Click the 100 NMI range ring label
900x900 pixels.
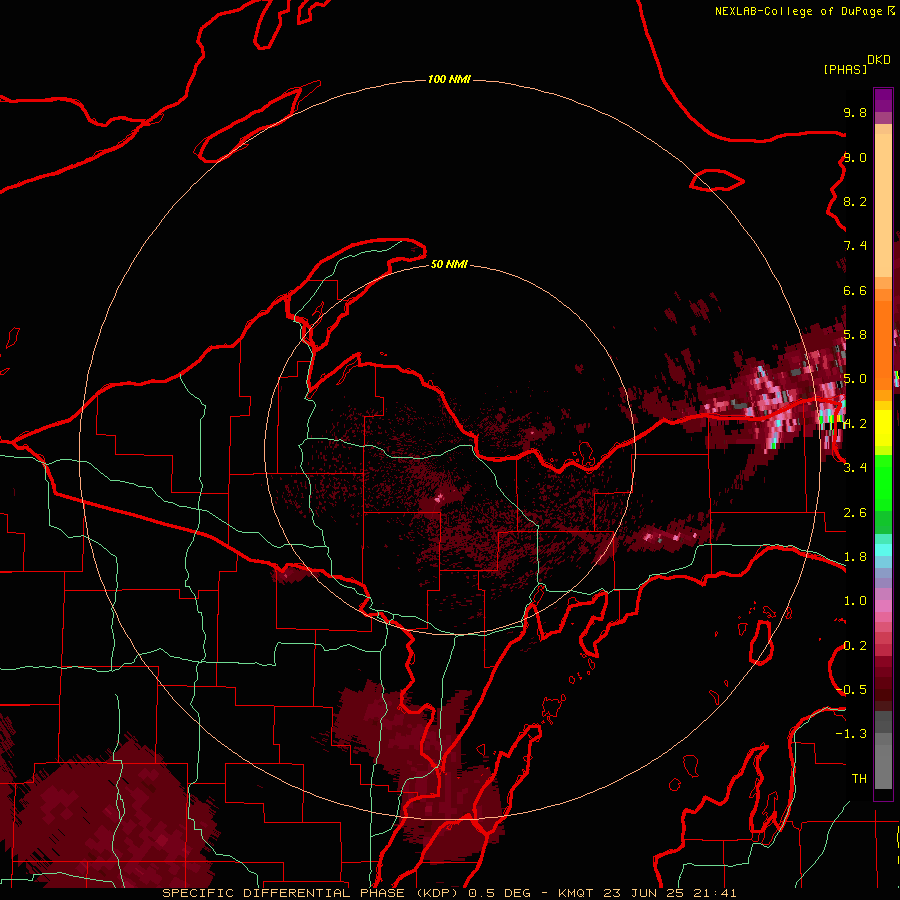pos(449,79)
